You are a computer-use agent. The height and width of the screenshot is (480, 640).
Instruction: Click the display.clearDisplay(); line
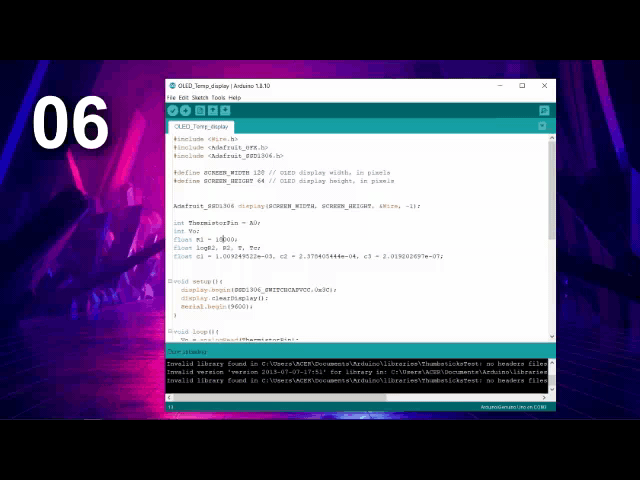pos(224,298)
